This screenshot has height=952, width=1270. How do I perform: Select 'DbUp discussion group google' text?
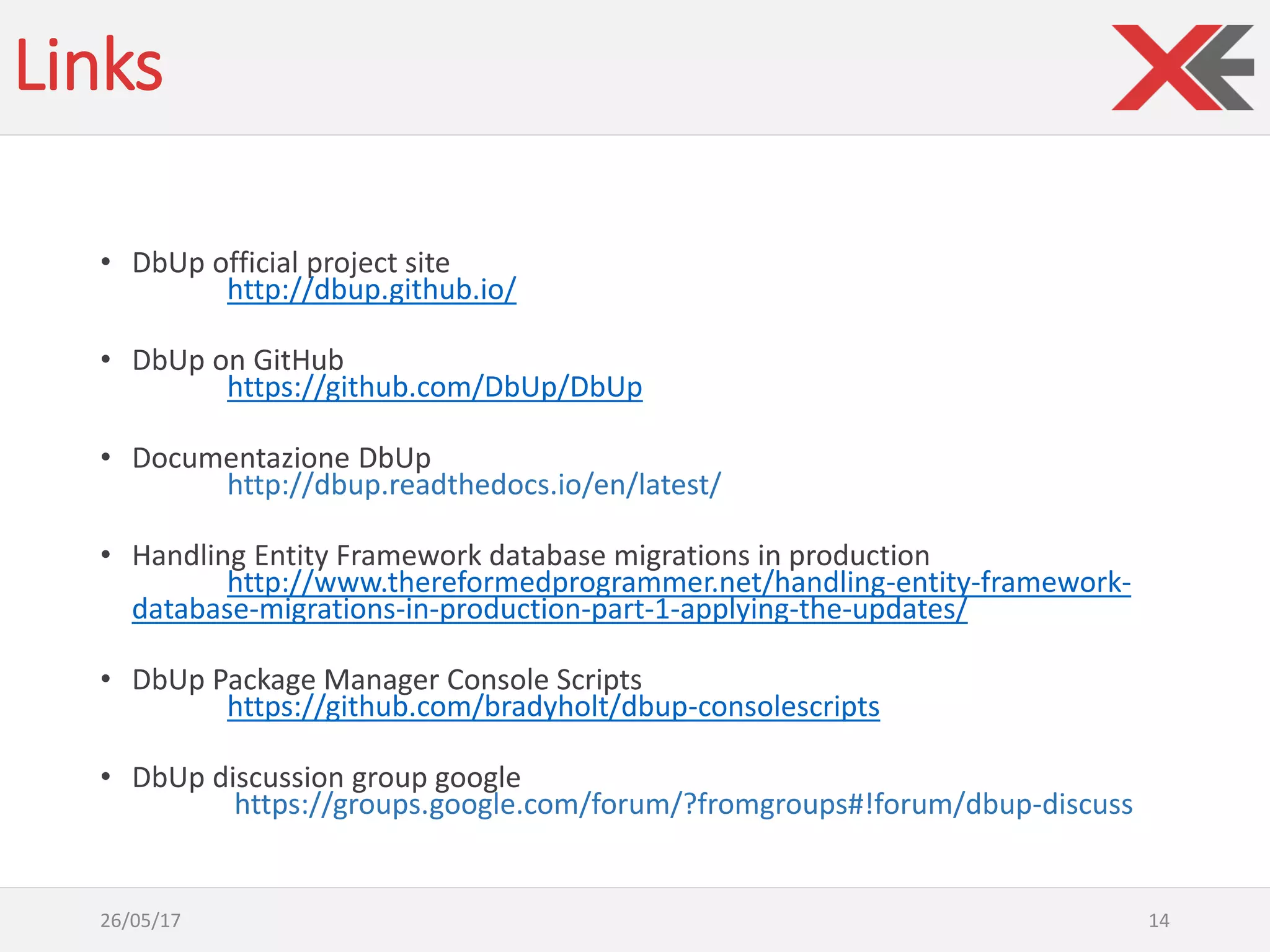coord(326,777)
